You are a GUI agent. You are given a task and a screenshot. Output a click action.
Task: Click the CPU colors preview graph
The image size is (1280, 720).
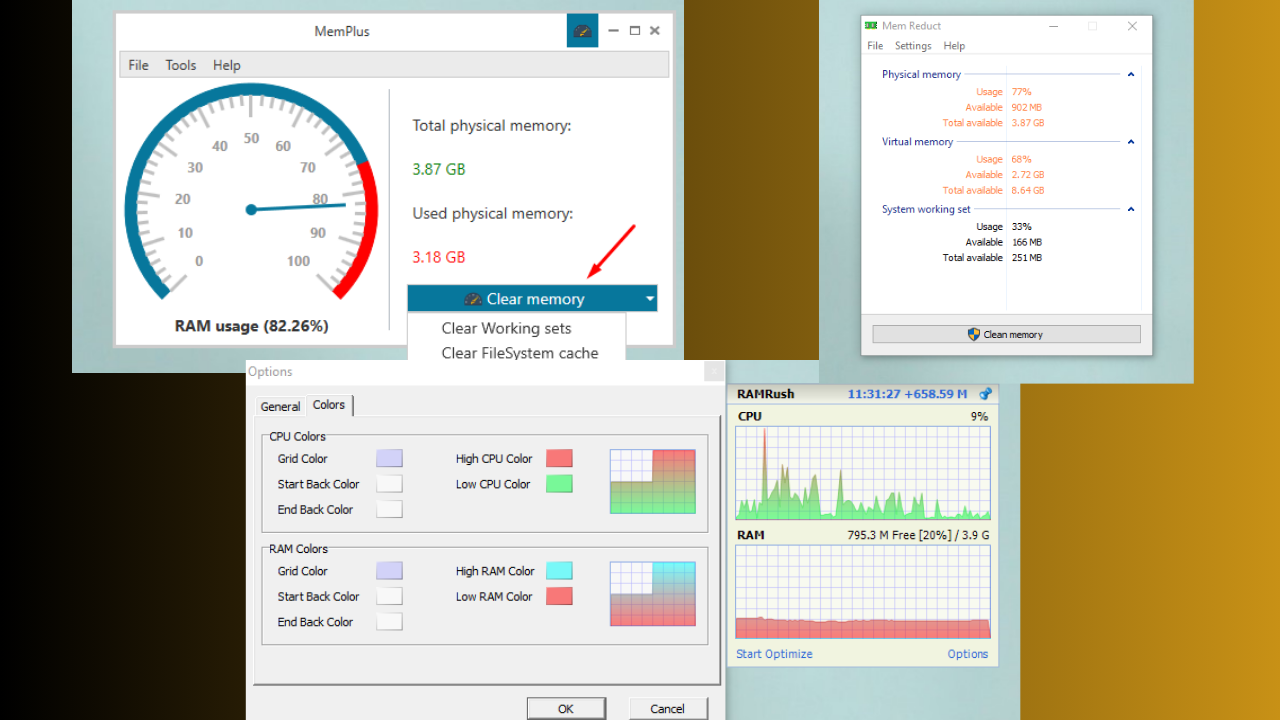[653, 481]
